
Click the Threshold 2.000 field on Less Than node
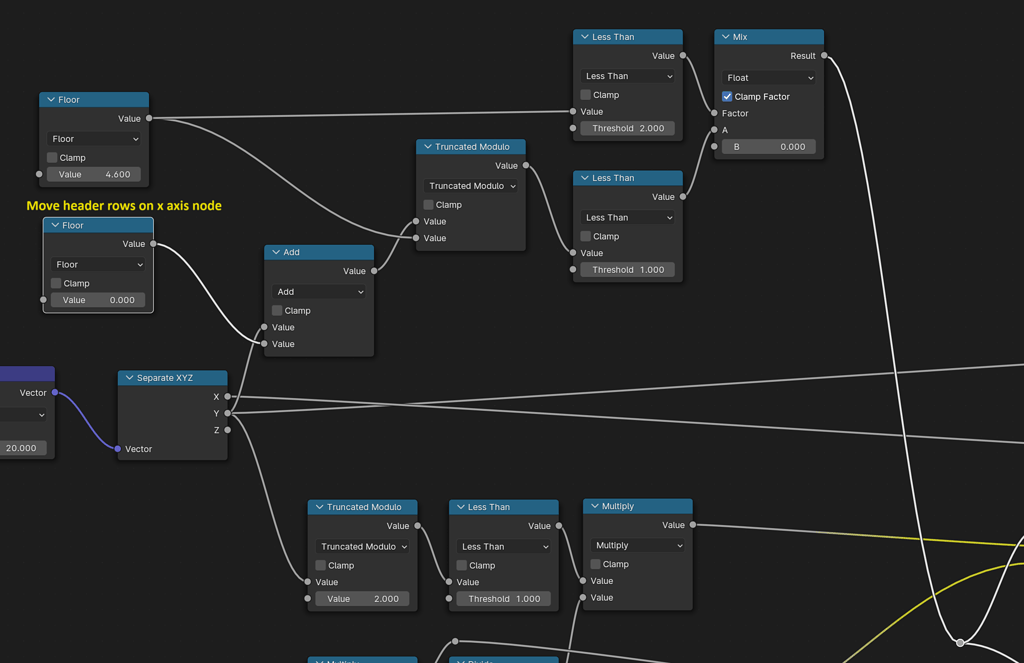point(627,128)
